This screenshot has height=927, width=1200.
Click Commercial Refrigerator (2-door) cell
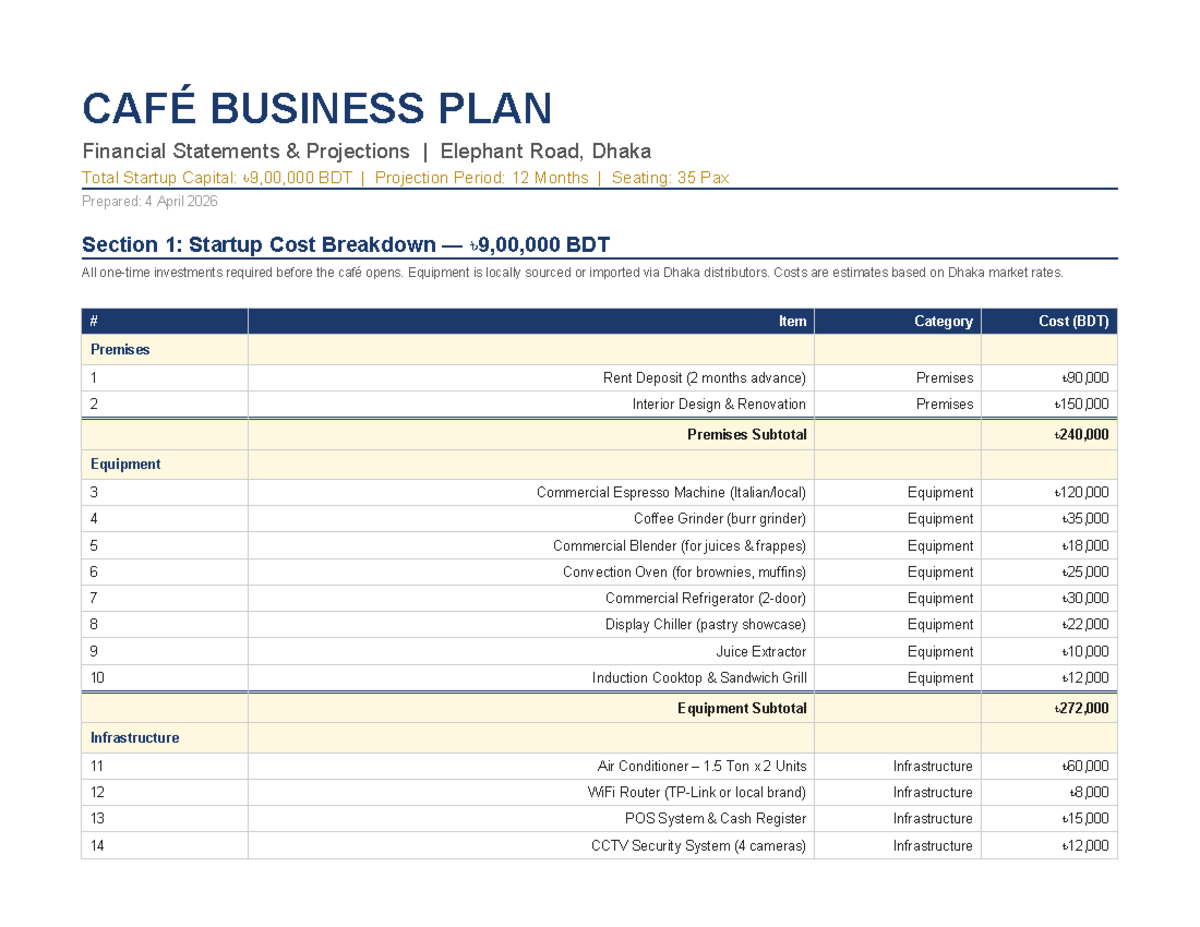click(x=531, y=598)
